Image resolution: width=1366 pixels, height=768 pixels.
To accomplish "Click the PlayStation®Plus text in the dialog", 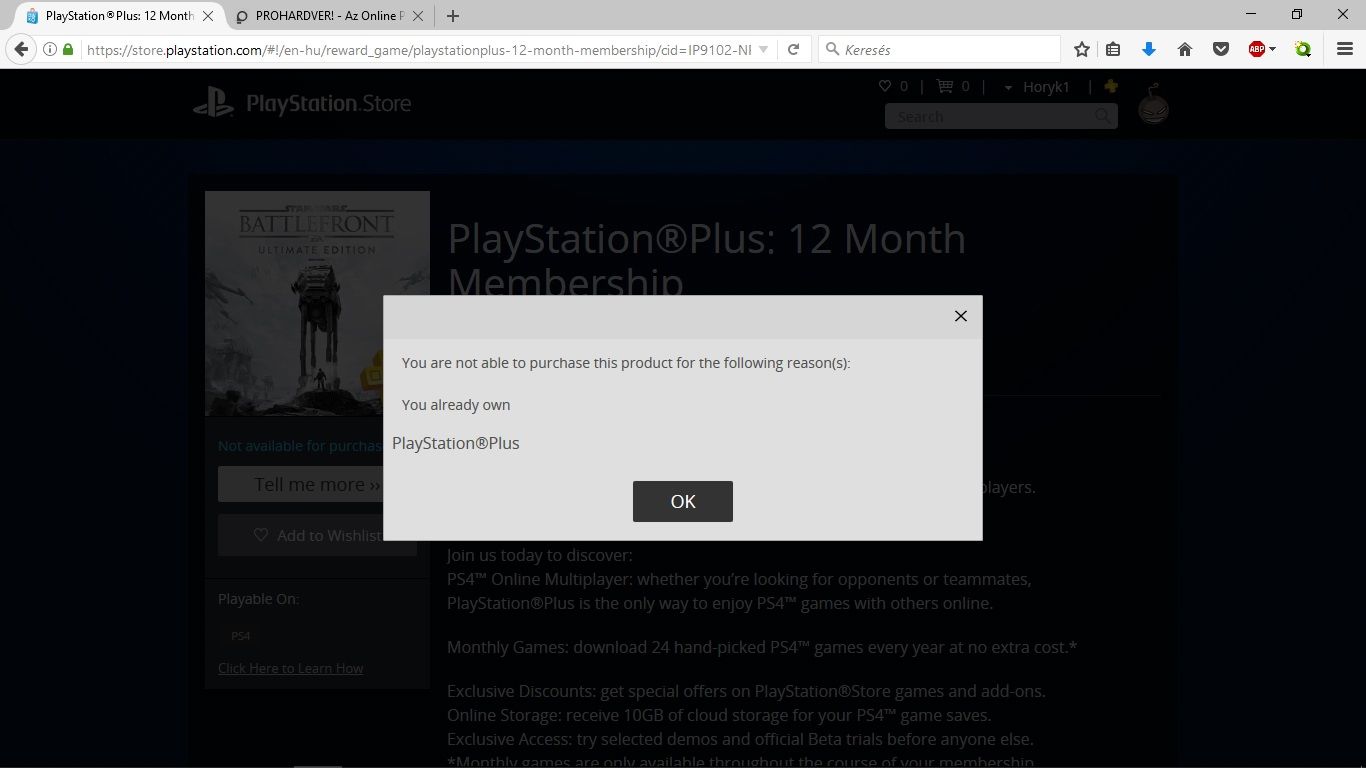I will (x=456, y=443).
